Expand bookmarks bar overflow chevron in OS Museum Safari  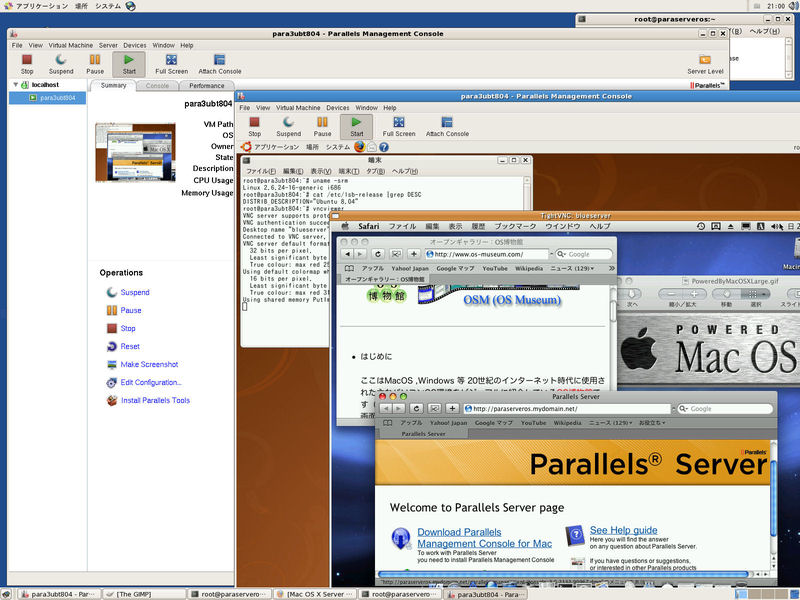coord(611,268)
